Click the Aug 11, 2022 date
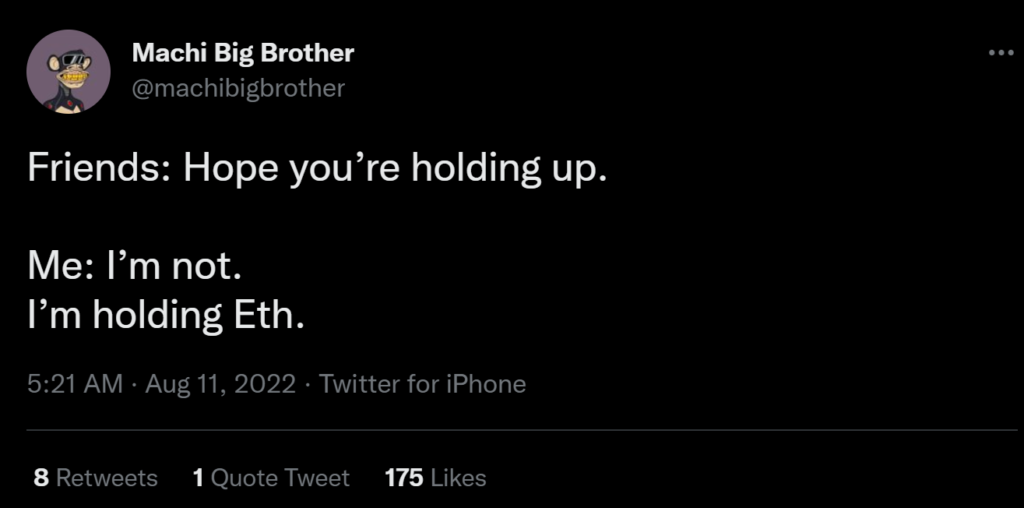Screen dimensions: 1024x508 coord(220,384)
